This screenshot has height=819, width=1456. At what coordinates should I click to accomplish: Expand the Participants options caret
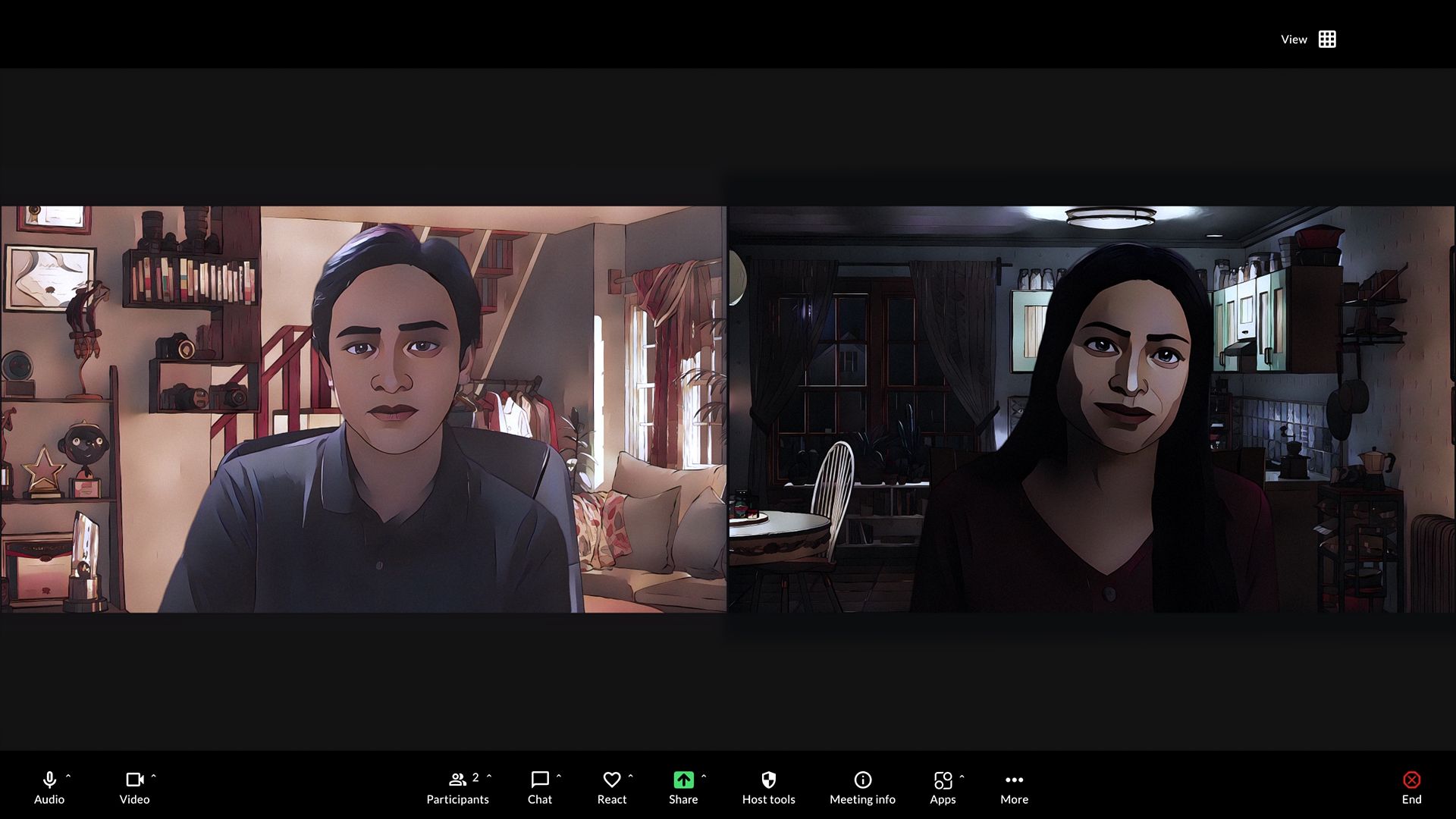489,777
